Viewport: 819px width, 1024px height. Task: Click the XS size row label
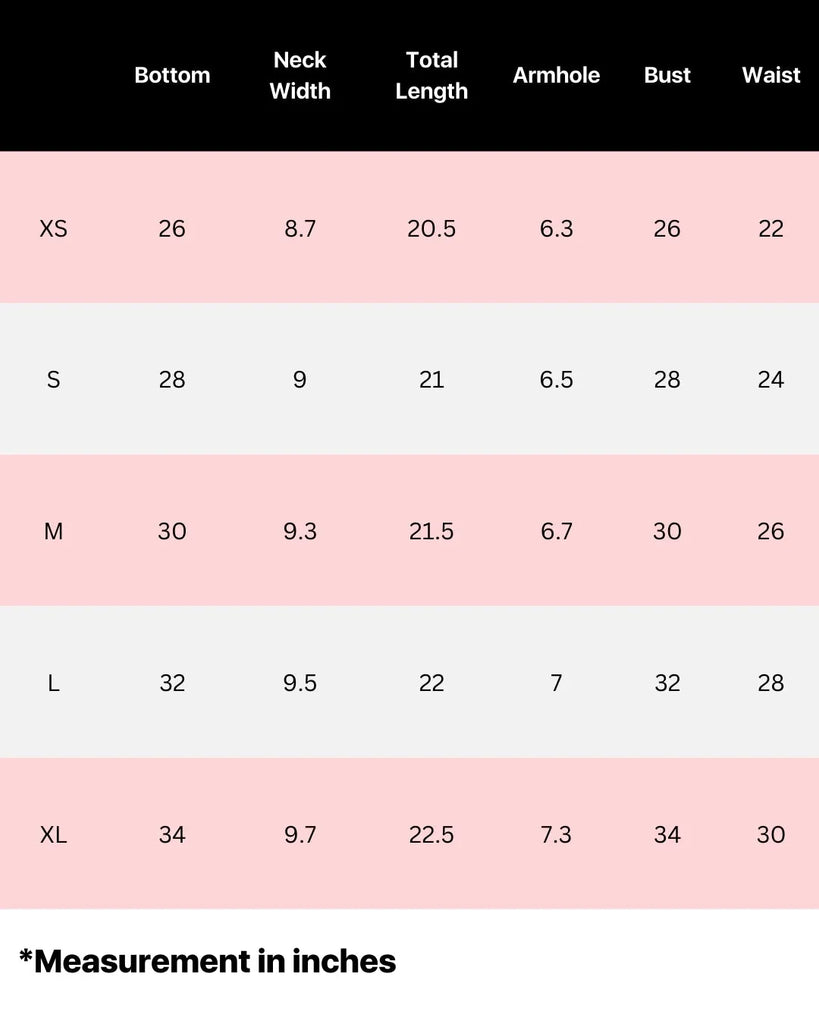pyautogui.click(x=54, y=229)
